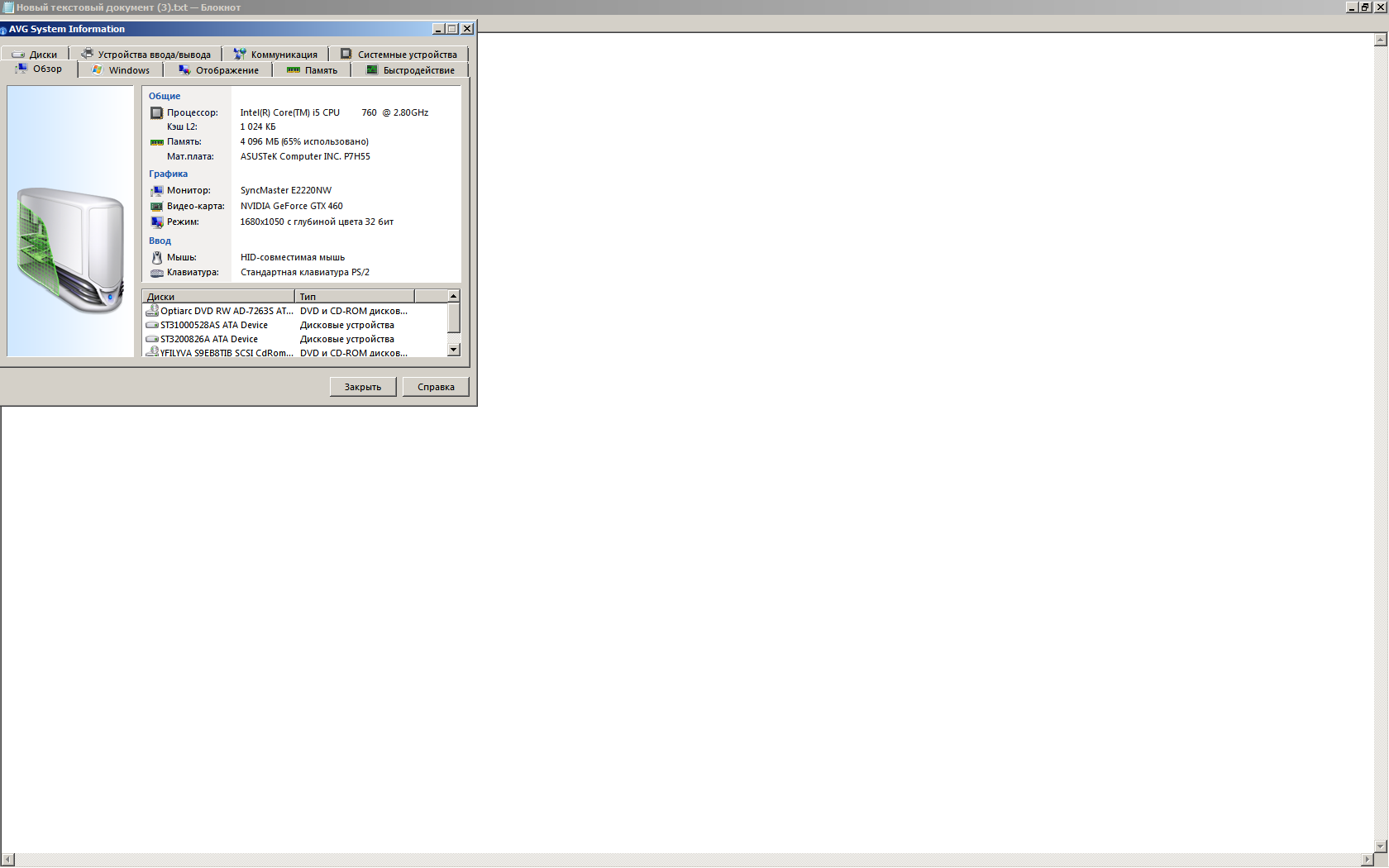Open the Windows tab

pos(121,70)
